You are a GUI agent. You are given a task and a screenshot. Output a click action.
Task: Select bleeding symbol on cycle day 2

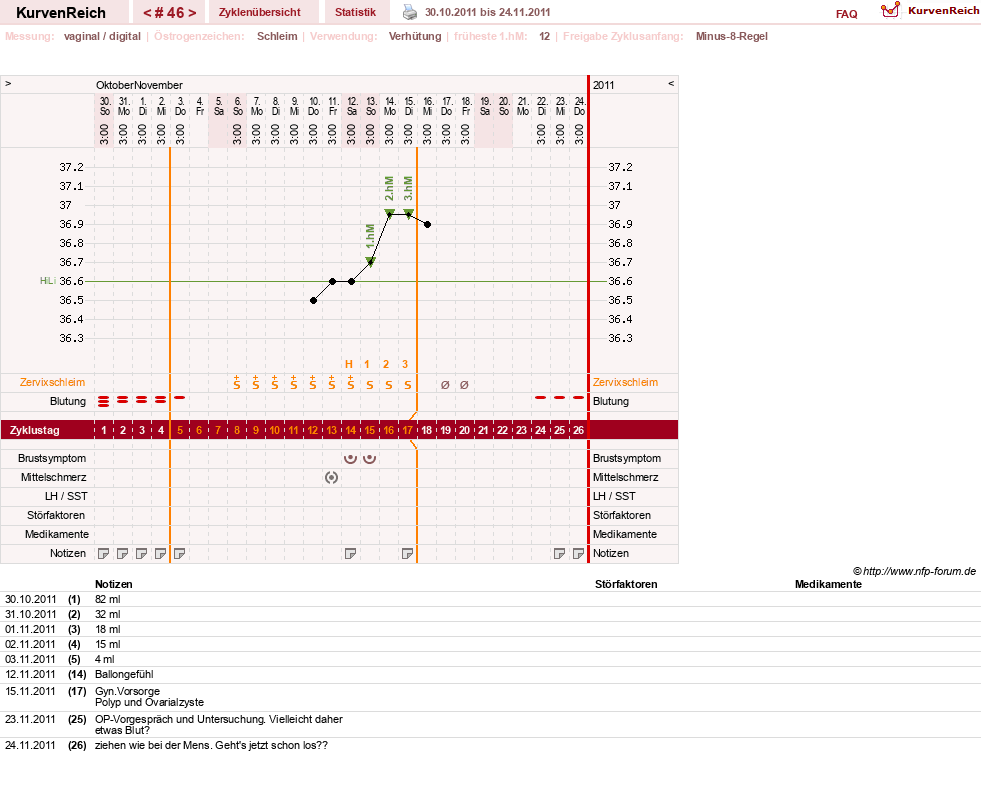click(x=123, y=399)
